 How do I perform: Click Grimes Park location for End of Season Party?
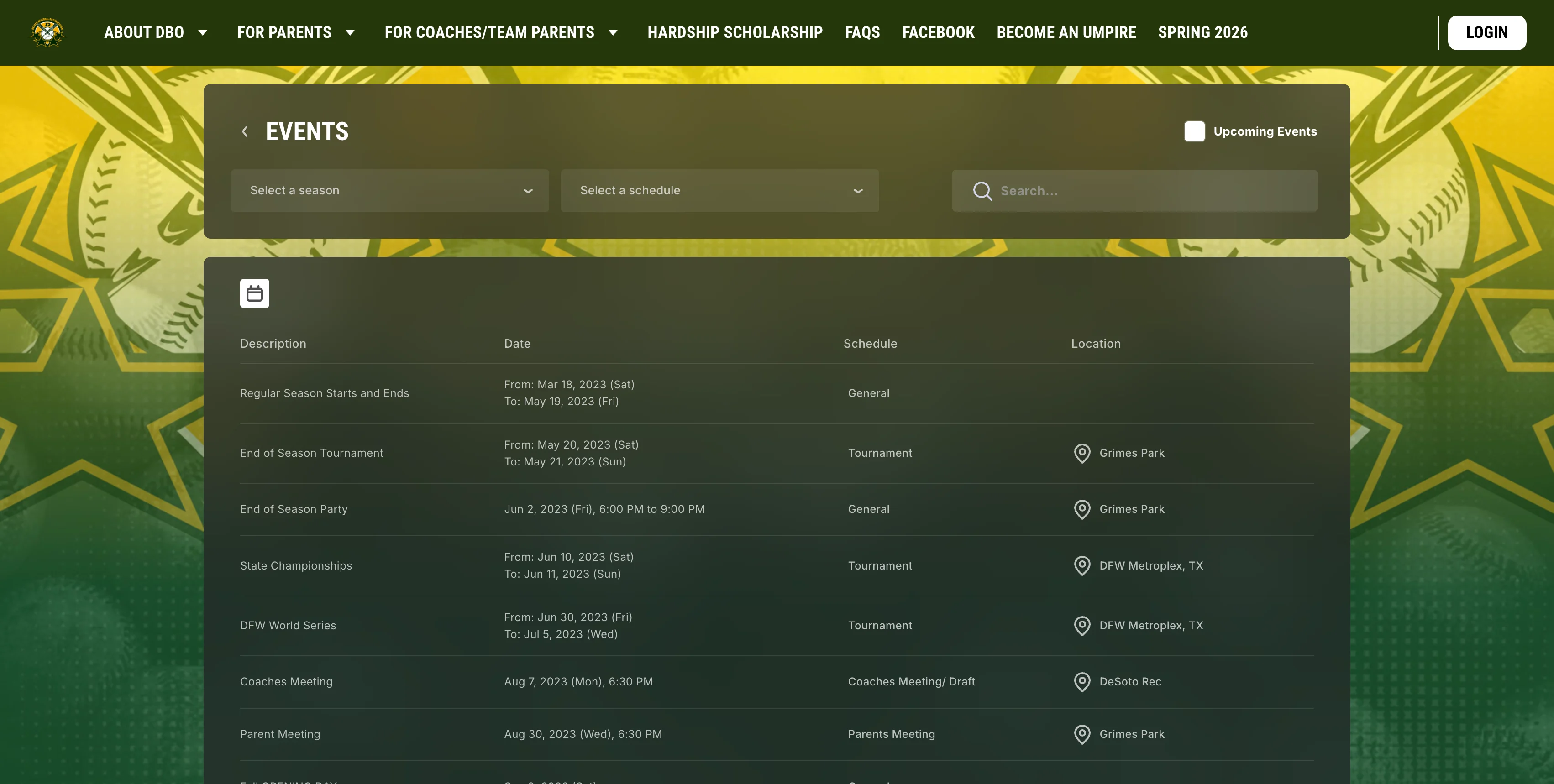click(1132, 509)
